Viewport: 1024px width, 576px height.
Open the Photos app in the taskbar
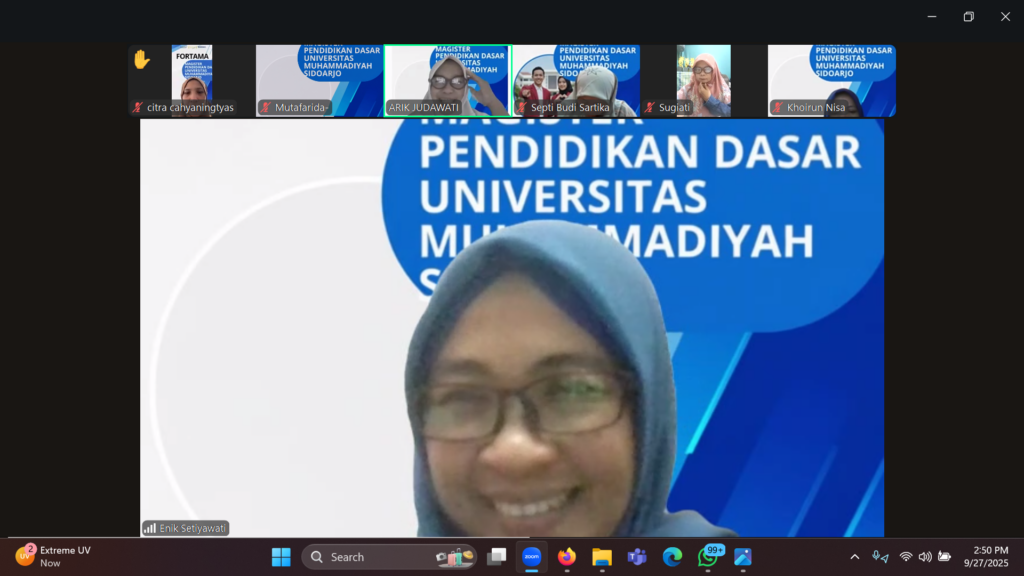[x=743, y=557]
